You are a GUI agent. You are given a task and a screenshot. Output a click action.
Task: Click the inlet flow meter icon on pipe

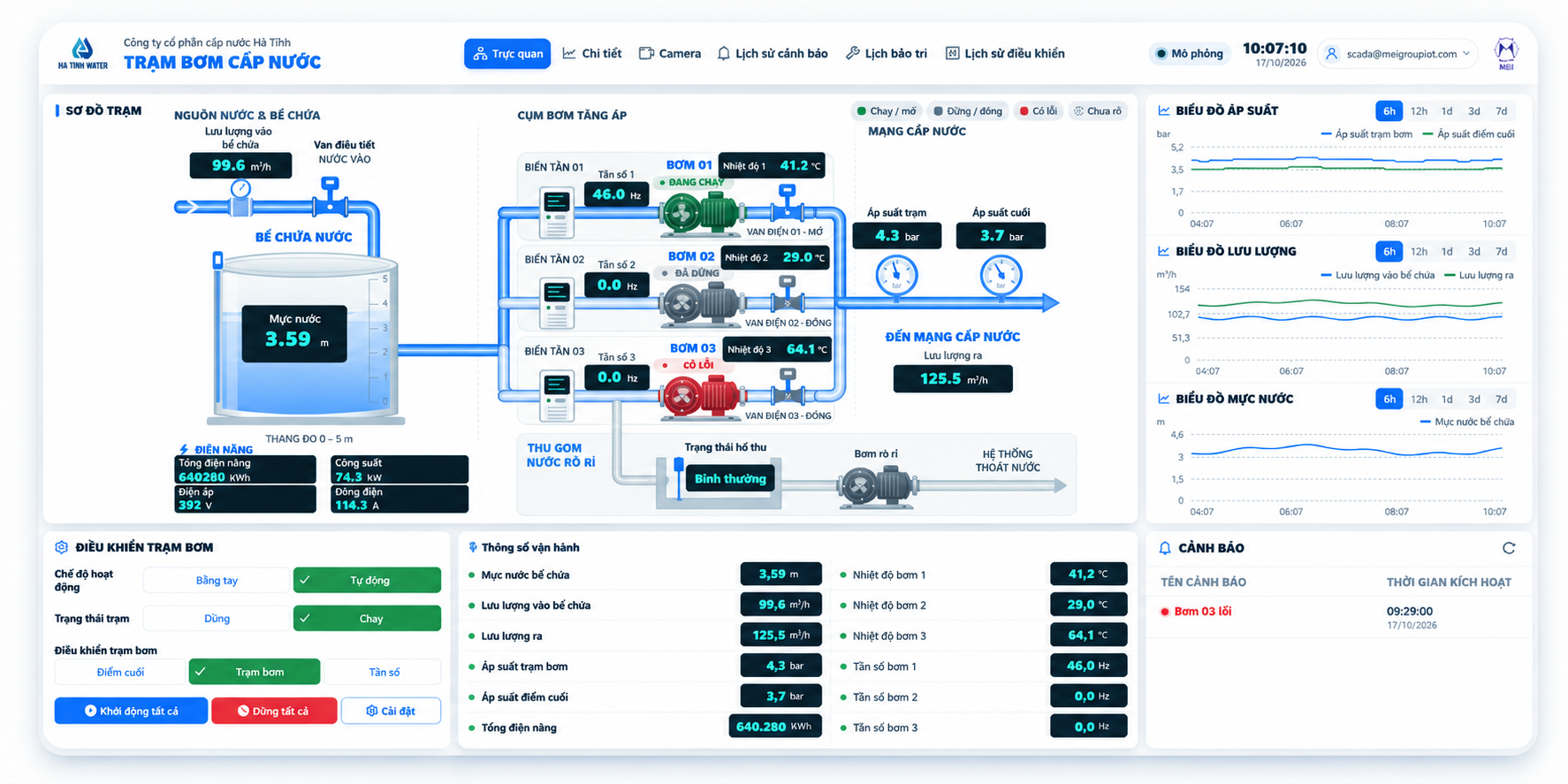click(x=240, y=197)
